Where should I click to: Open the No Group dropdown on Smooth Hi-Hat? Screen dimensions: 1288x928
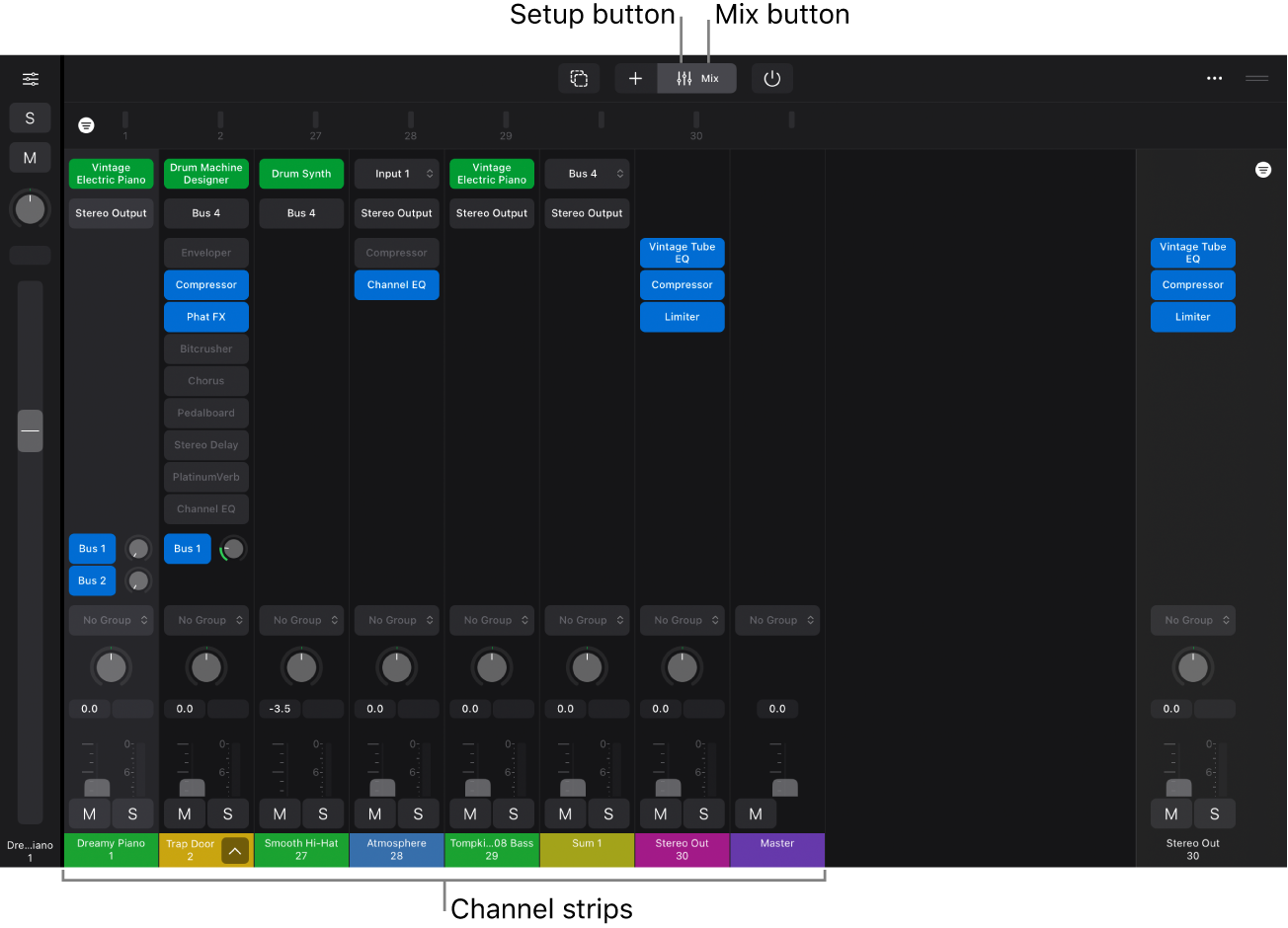point(301,620)
